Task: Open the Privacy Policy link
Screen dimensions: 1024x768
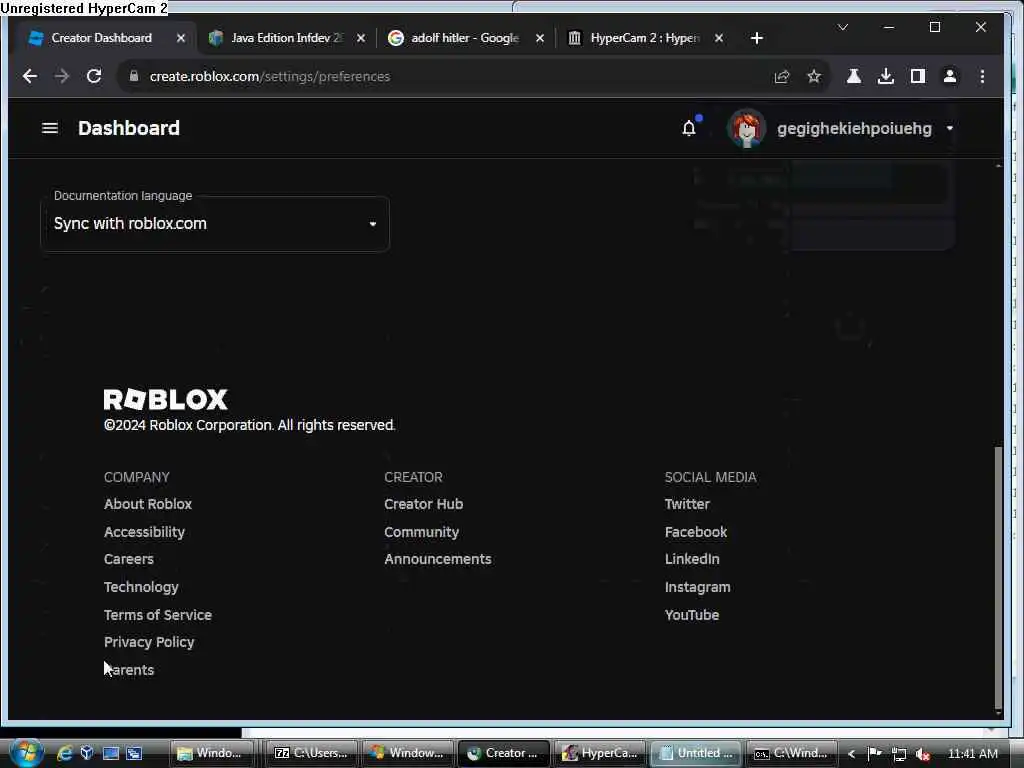Action: click(149, 643)
